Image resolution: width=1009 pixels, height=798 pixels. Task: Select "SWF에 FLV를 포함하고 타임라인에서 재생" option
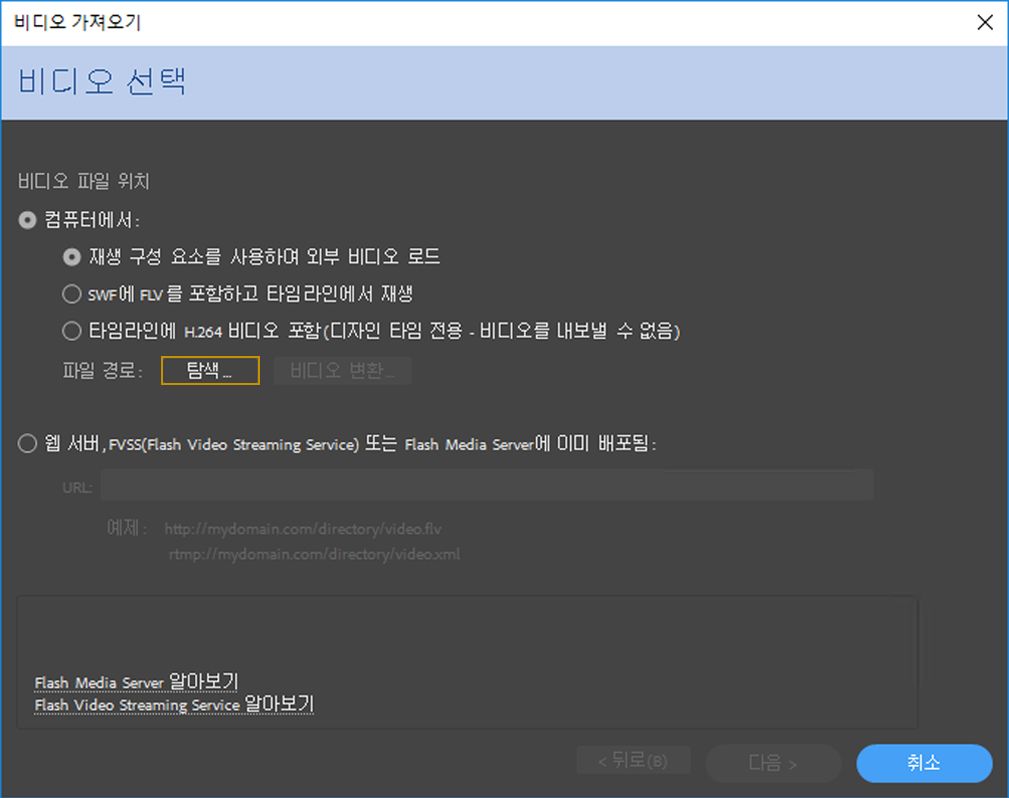point(71,293)
